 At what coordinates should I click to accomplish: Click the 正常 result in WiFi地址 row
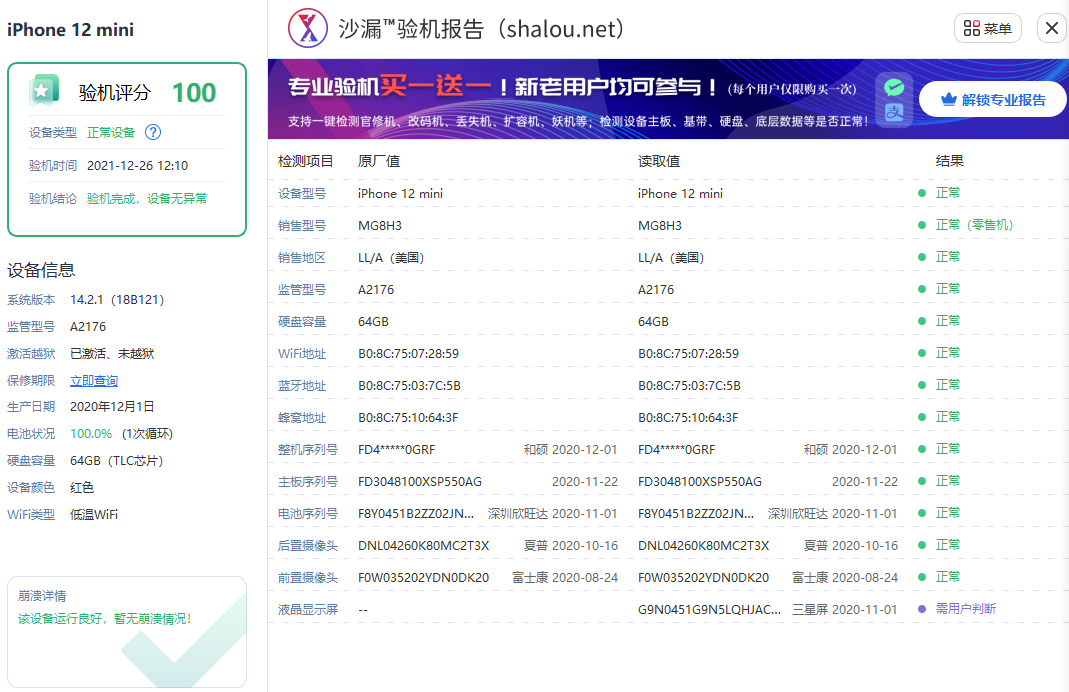tap(948, 353)
